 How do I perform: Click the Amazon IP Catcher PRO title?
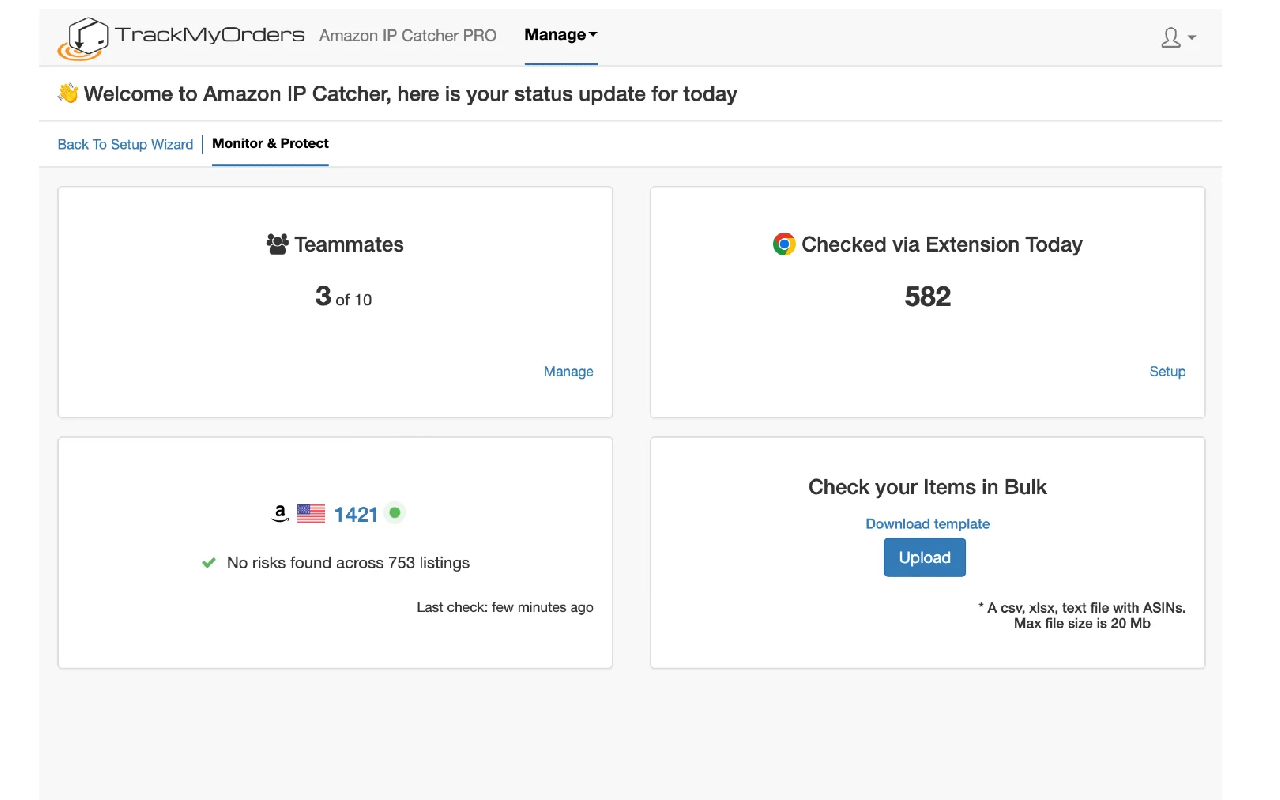pyautogui.click(x=408, y=35)
